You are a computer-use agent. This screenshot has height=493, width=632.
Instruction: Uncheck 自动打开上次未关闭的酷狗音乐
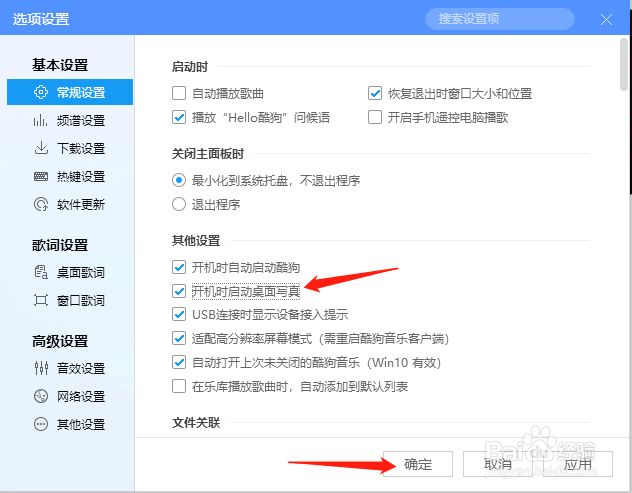(179, 362)
